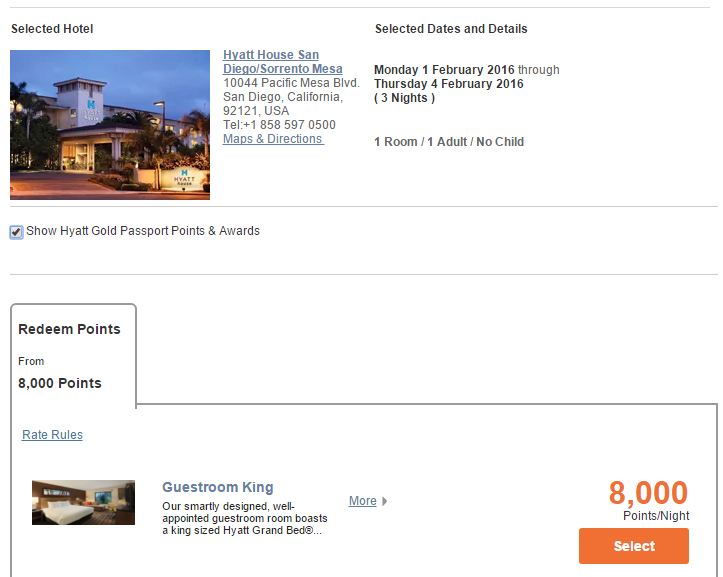723x577 pixels.
Task: Click the From 8,000 Points text in the tab
Action: tap(59, 374)
